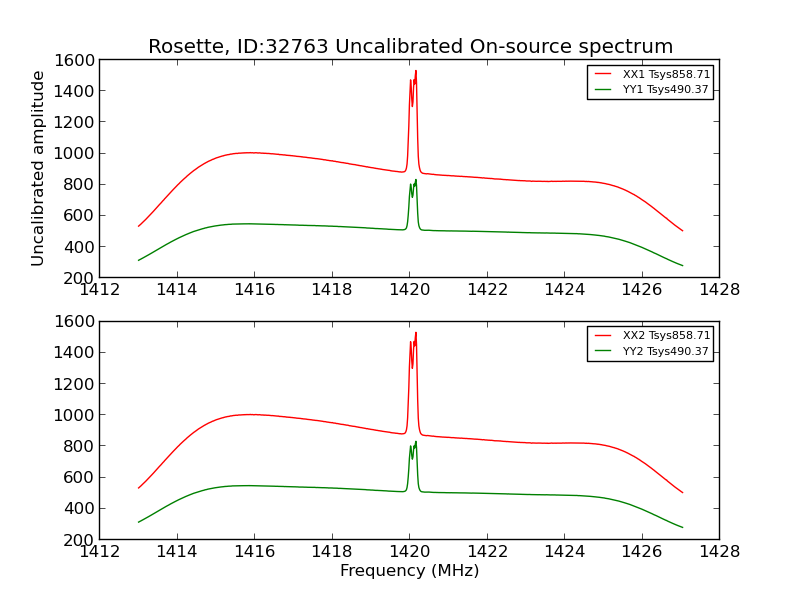800x600 pixels.
Task: Click the 1600 y-tick label on lower plot
Action: 74,321
